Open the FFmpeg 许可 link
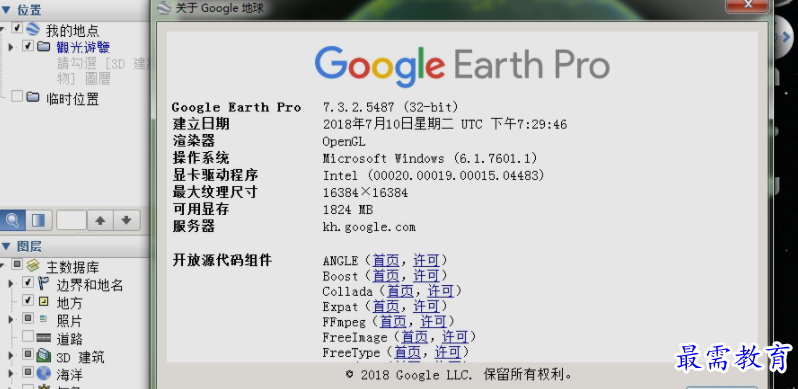The height and width of the screenshot is (389, 798). click(x=433, y=322)
